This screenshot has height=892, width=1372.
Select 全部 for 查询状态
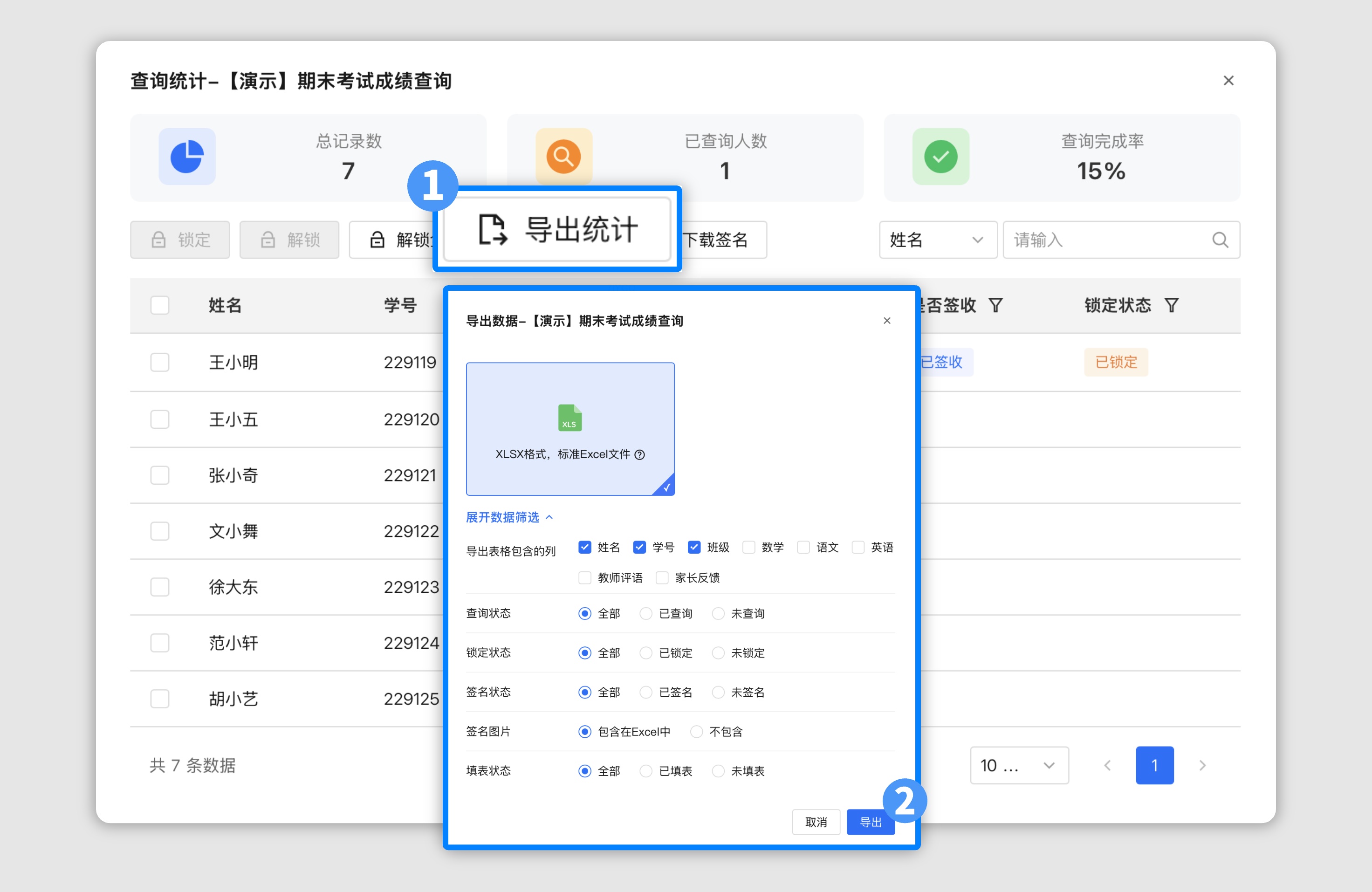coord(584,613)
